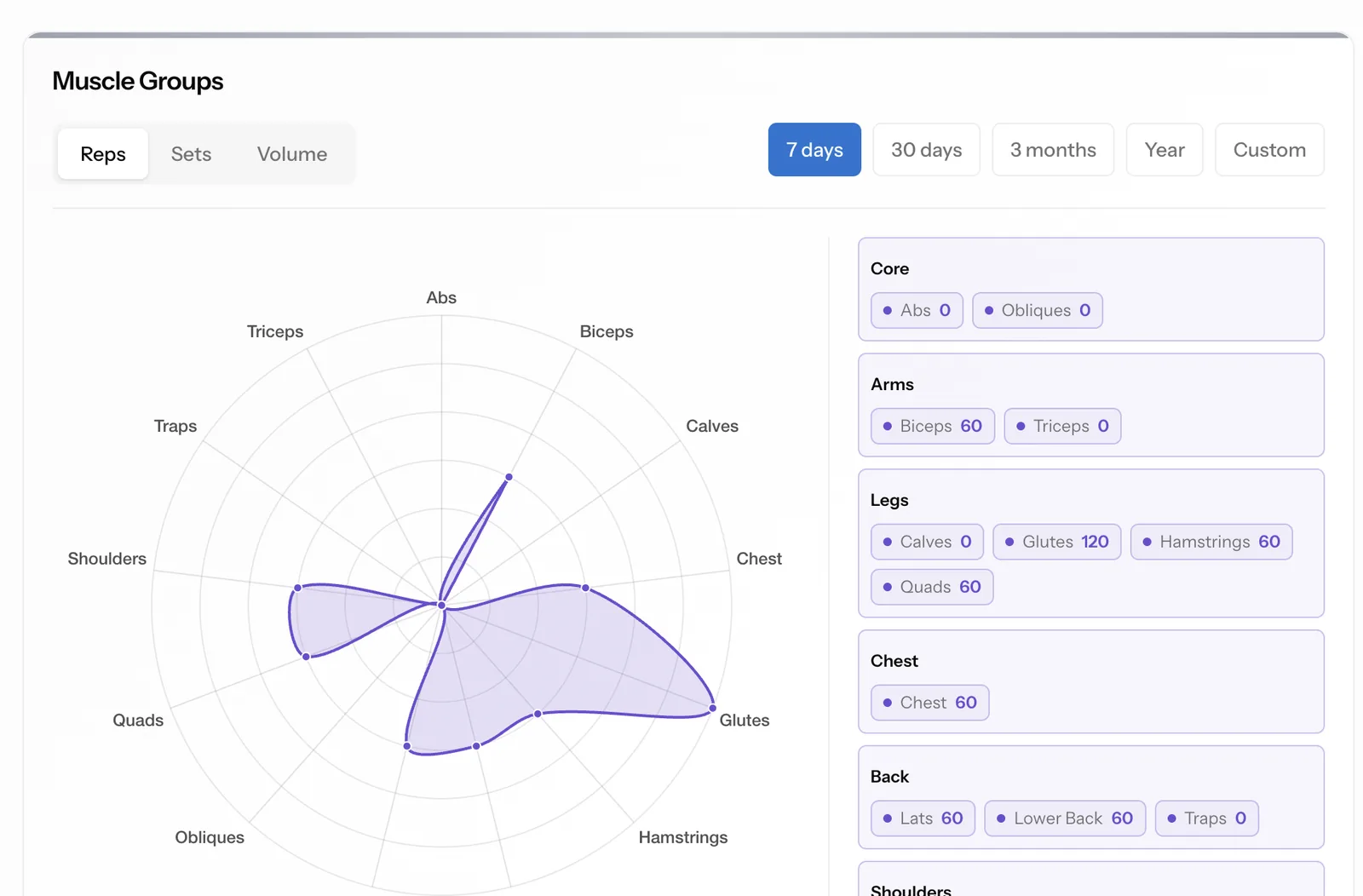The image size is (1363, 896).
Task: Click the Obliques 0 chip
Action: pos(1038,310)
